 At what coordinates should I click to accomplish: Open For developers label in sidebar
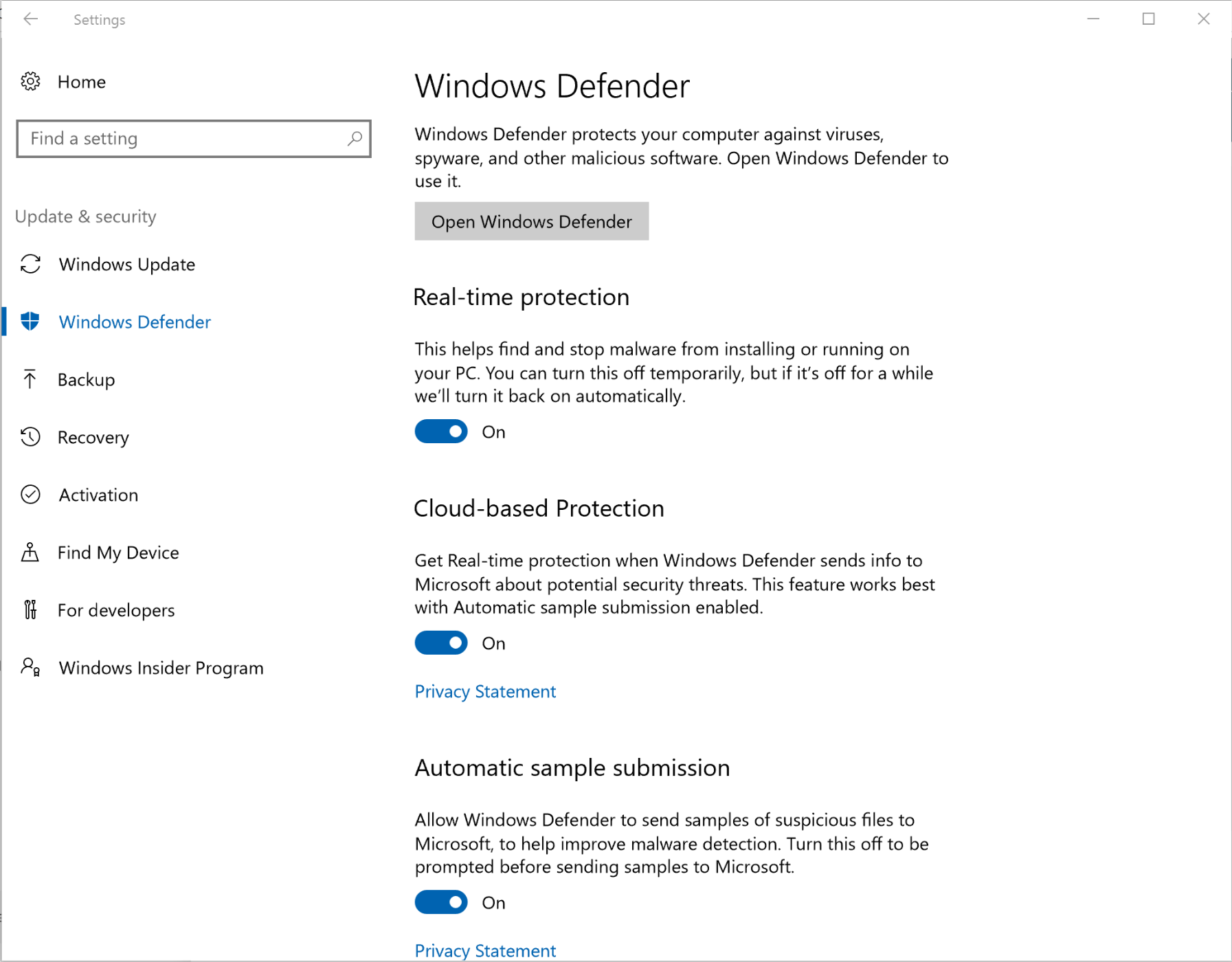click(116, 611)
